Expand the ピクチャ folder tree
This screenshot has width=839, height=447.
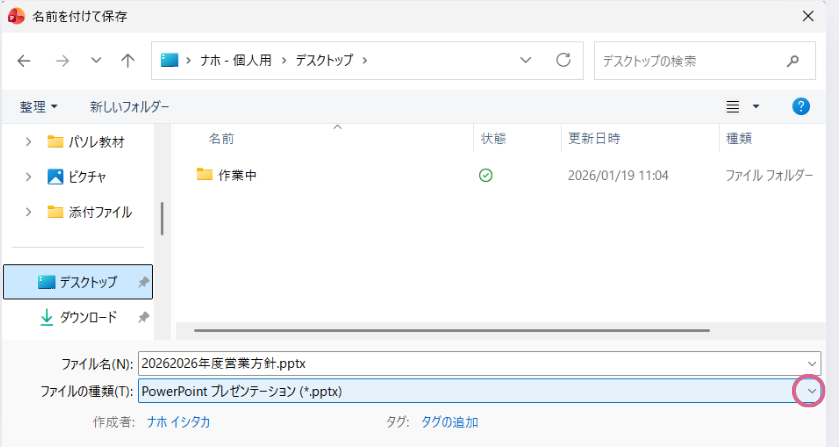[x=28, y=177]
